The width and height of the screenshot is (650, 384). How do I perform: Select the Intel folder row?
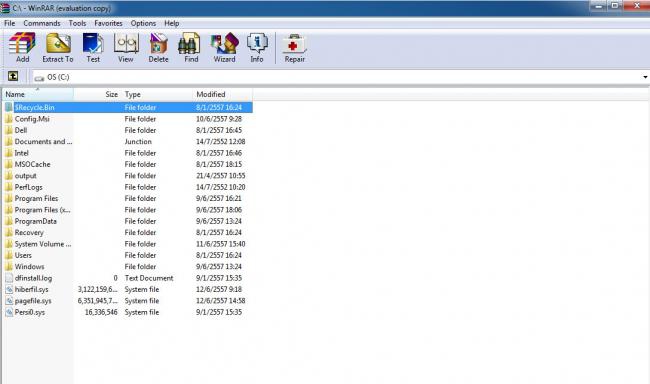[x=128, y=153]
